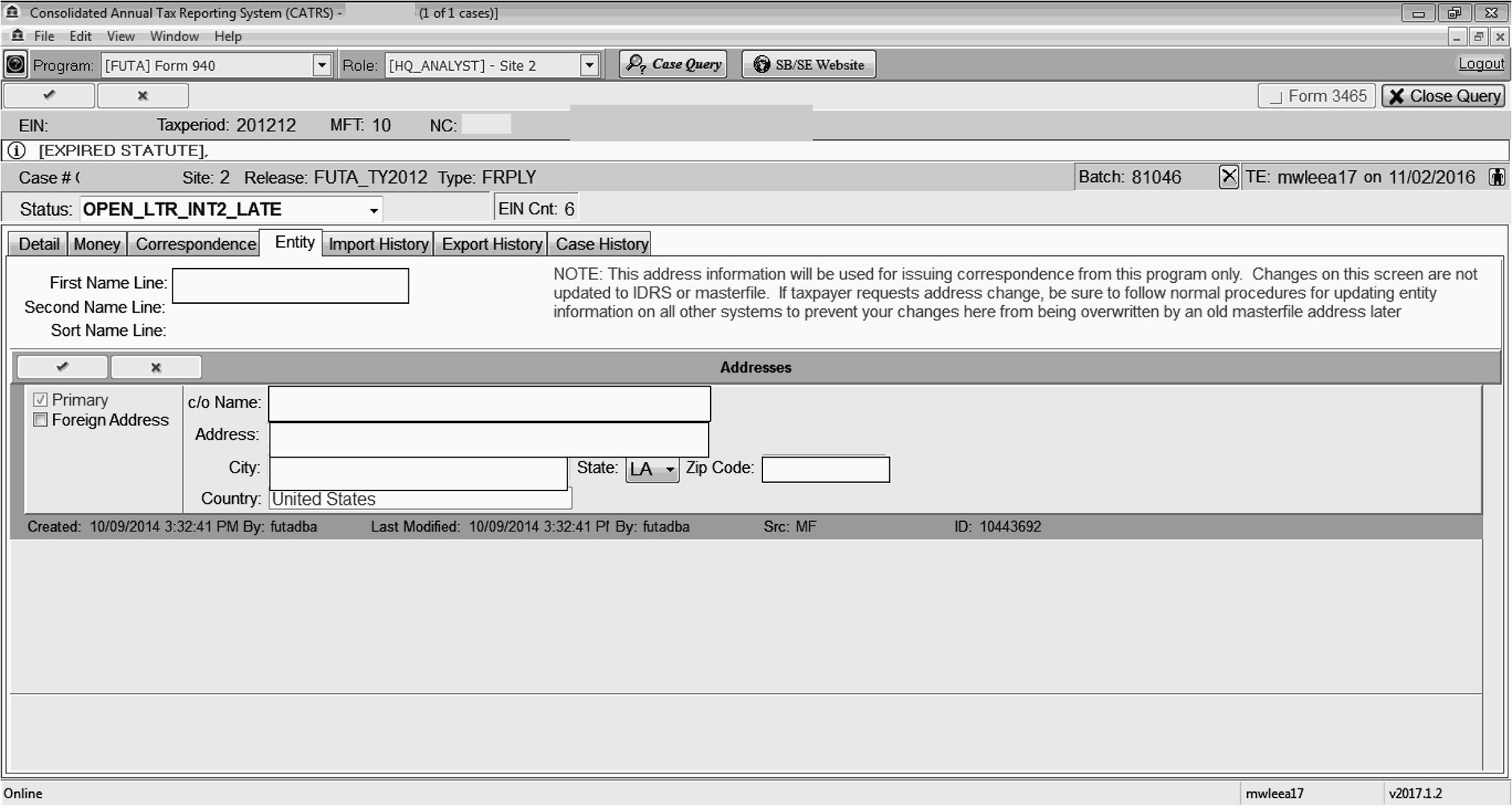Image resolution: width=1512 pixels, height=807 pixels.
Task: Click the person icon after TE date
Action: (x=1496, y=177)
